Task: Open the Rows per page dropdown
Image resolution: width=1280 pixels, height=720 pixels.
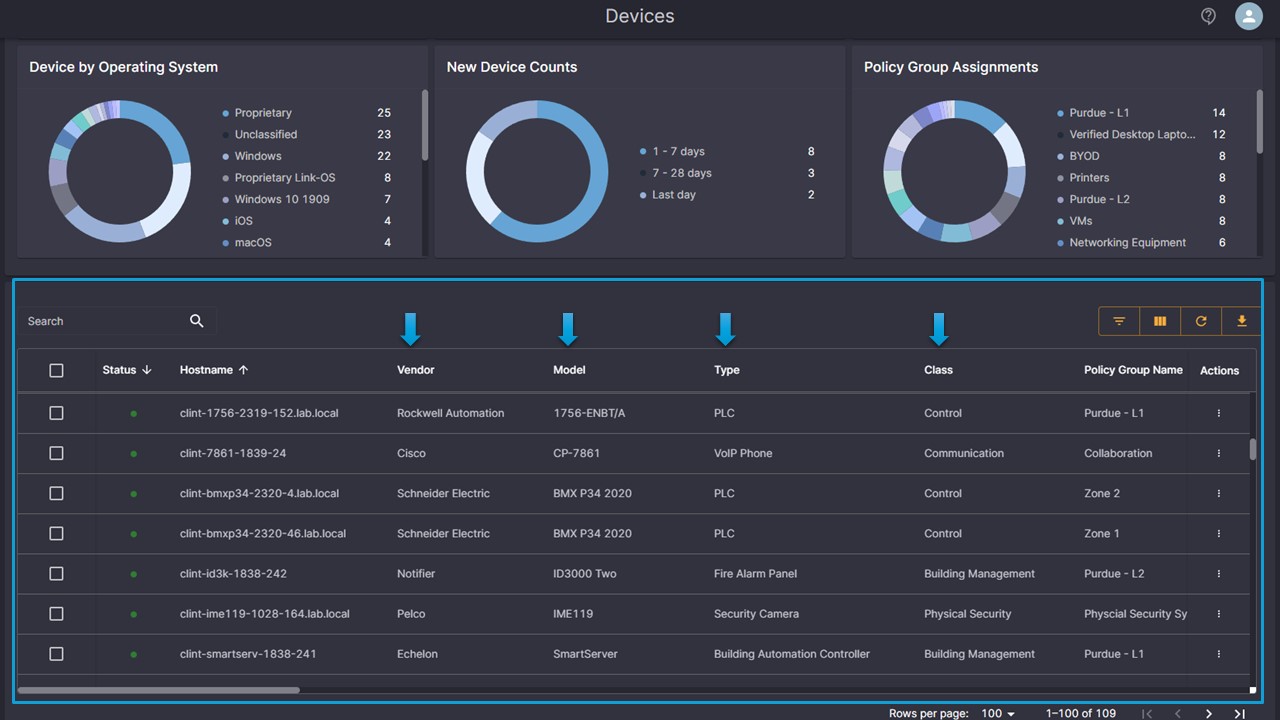Action: [998, 714]
